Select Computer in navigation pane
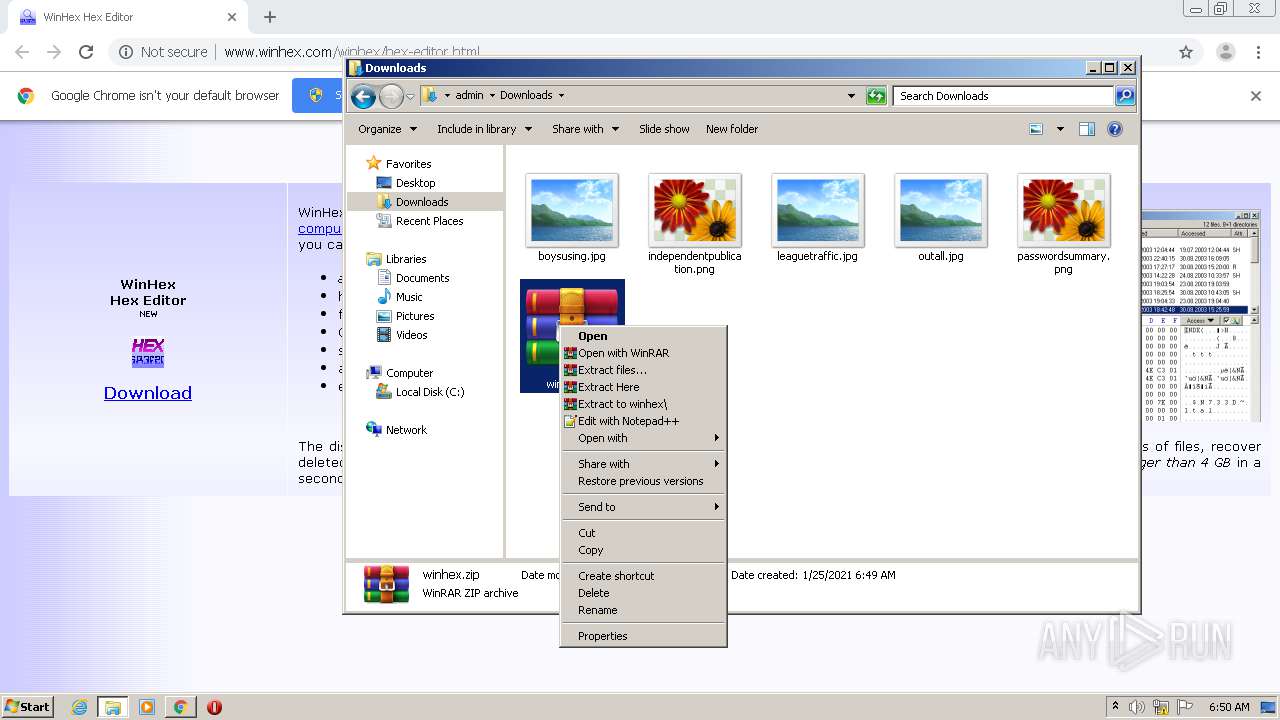This screenshot has height=720, width=1280. [x=399, y=373]
